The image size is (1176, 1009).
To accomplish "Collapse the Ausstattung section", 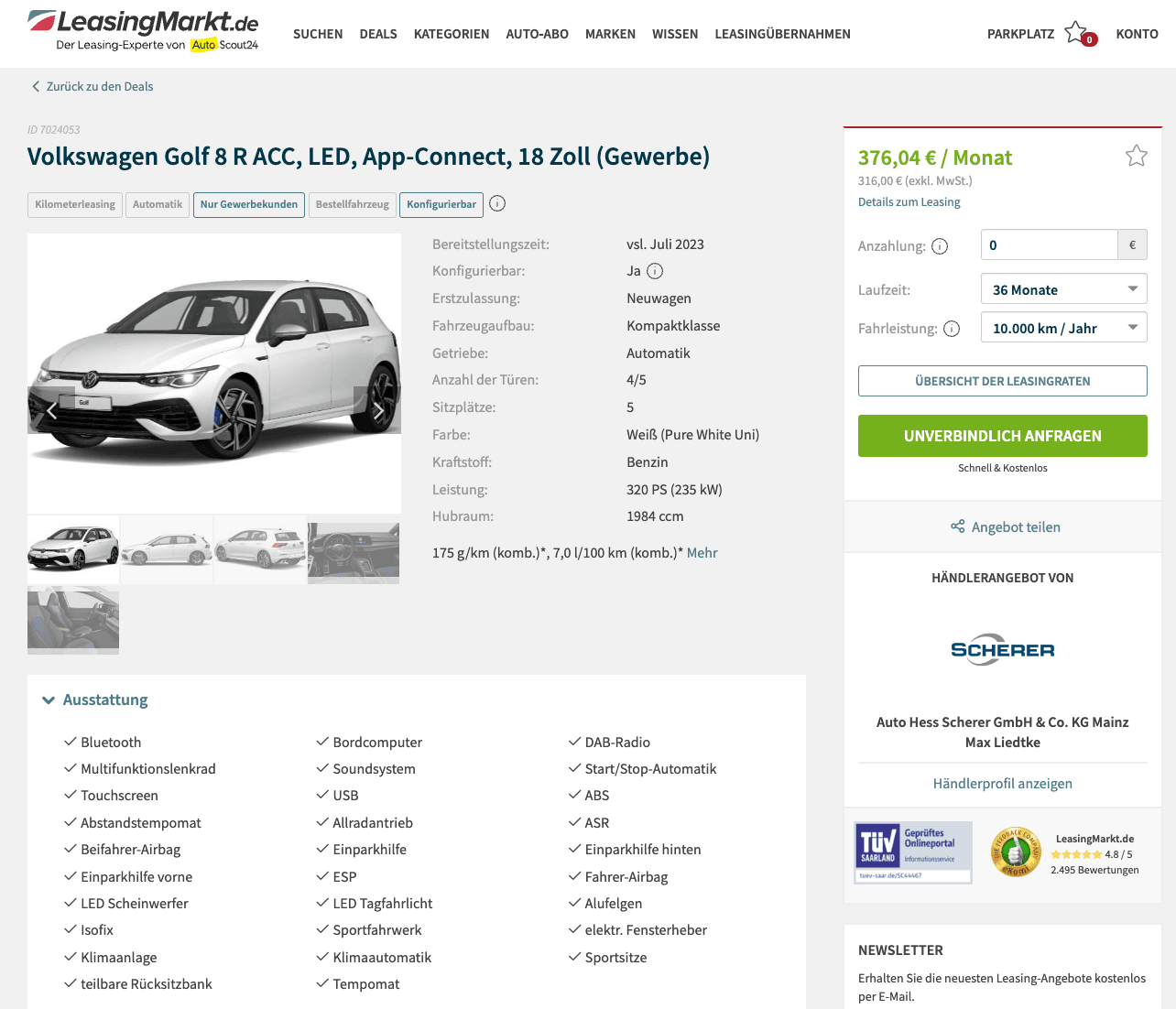I will click(x=95, y=700).
